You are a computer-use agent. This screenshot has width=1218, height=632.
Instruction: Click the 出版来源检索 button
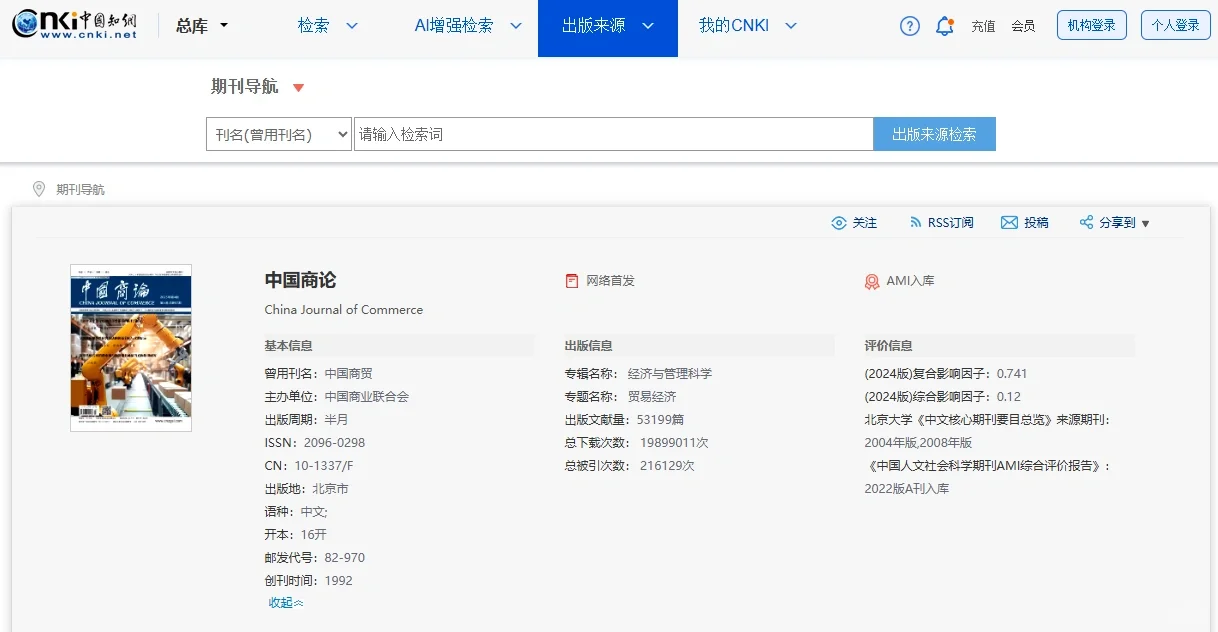coord(934,134)
